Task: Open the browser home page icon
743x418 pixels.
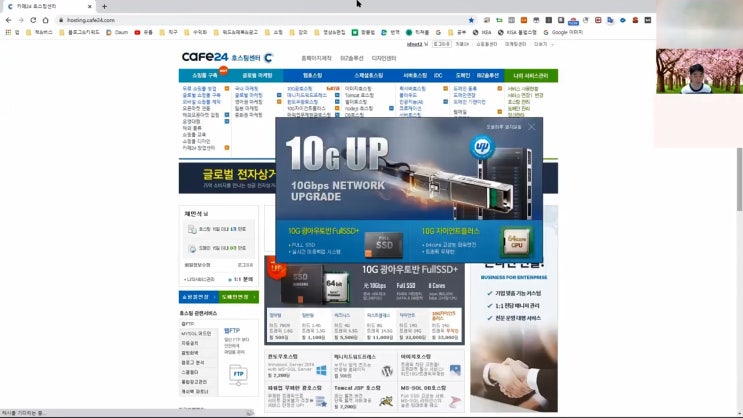Action: coord(45,20)
